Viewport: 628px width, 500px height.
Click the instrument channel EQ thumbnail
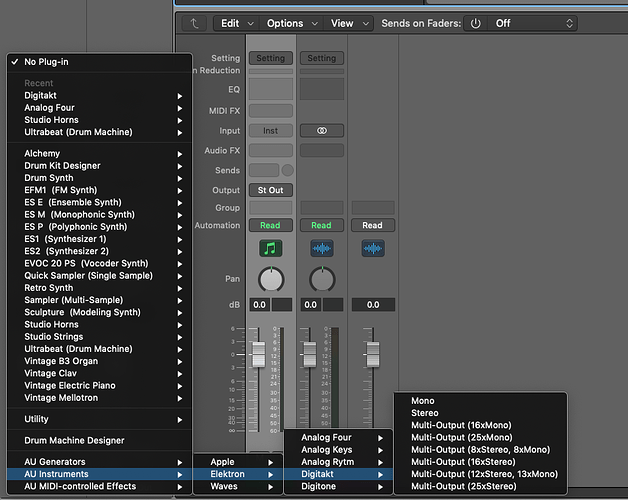[271, 89]
